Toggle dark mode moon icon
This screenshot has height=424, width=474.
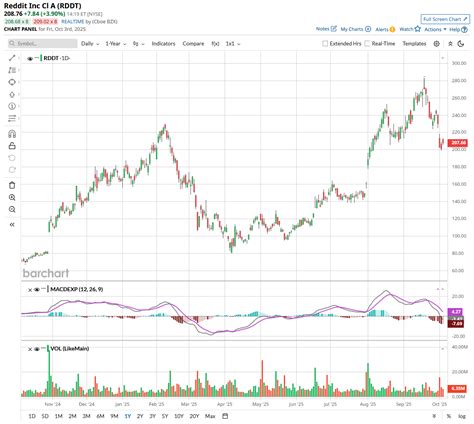461,44
